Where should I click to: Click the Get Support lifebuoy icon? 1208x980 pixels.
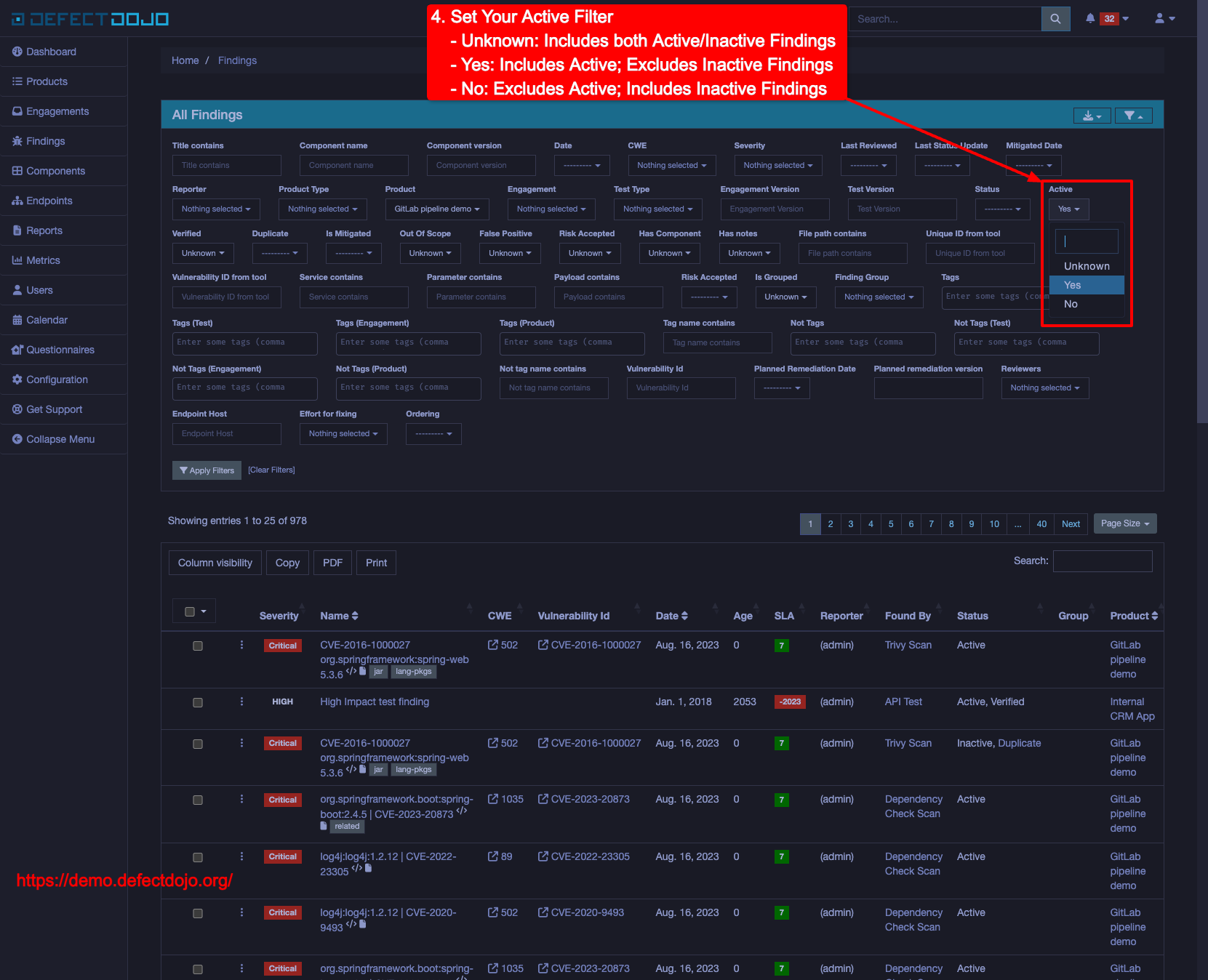(x=17, y=409)
